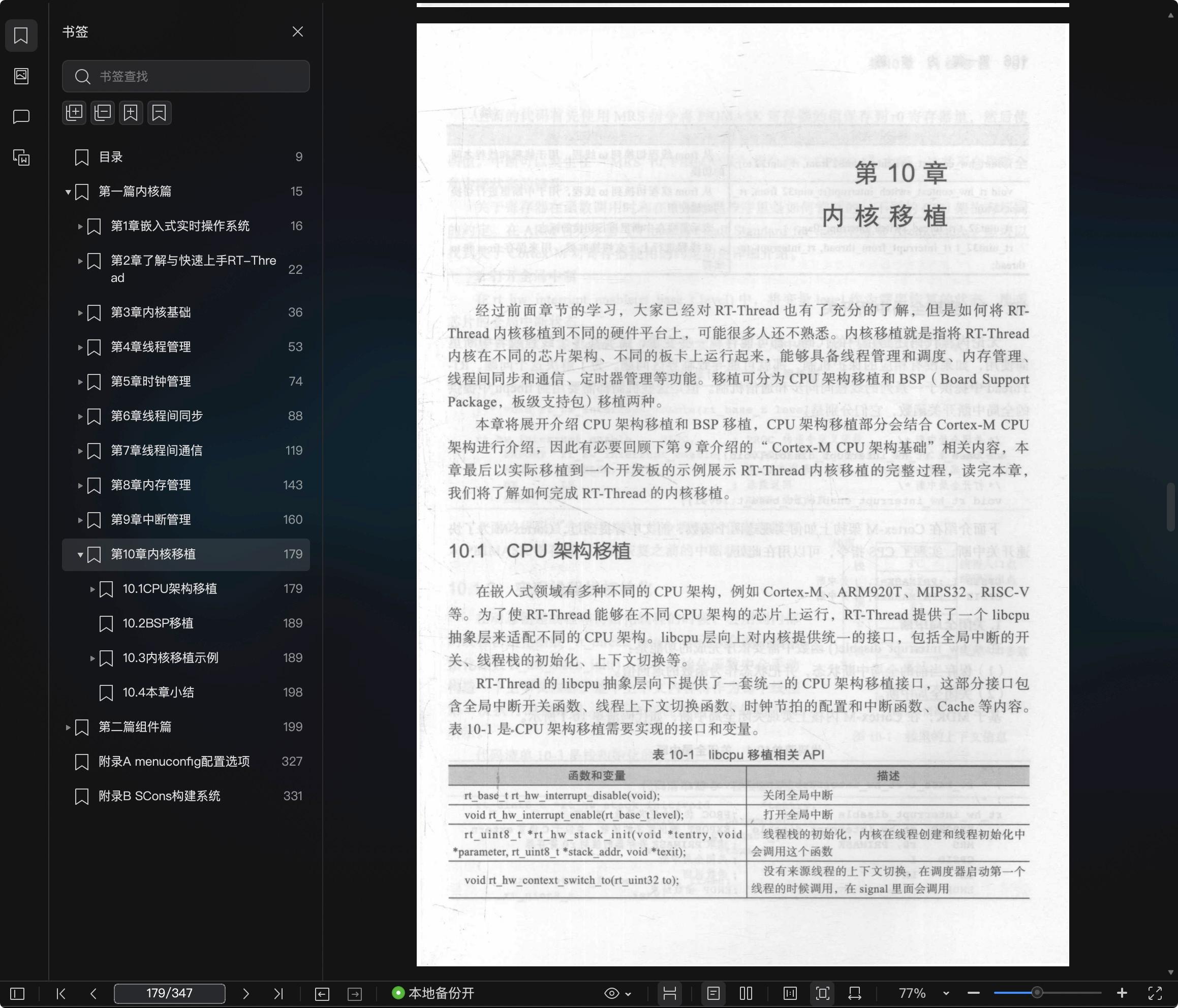Open the comments panel icon

click(21, 116)
